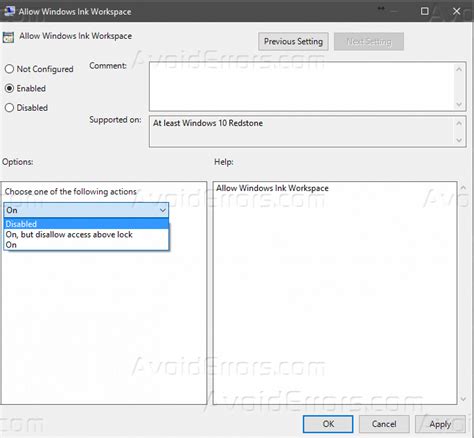Maximize the policy dialog window
Image resolution: width=474 pixels, height=438 pixels.
point(425,11)
